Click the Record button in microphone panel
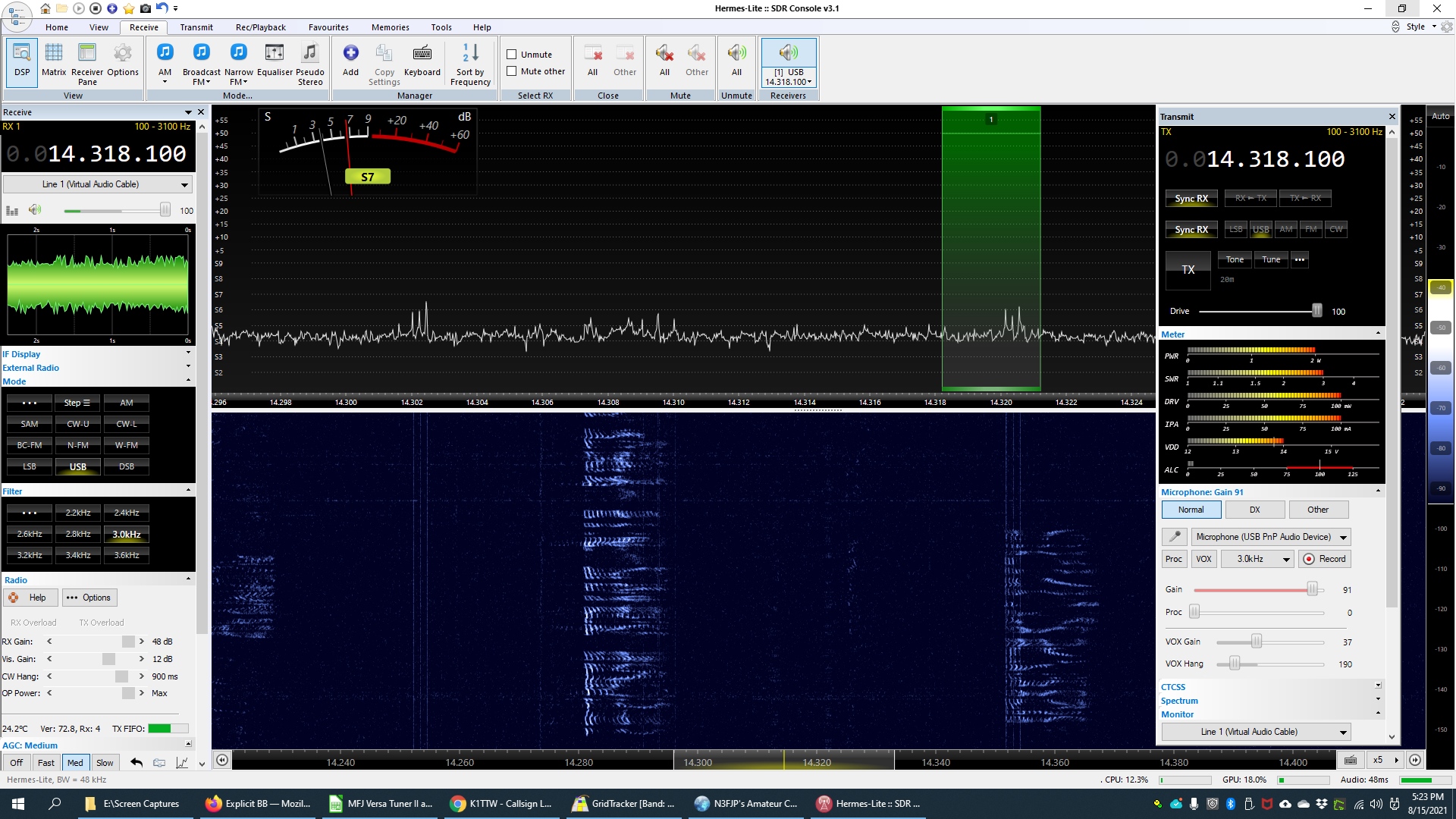The height and width of the screenshot is (819, 1456). (x=1325, y=559)
